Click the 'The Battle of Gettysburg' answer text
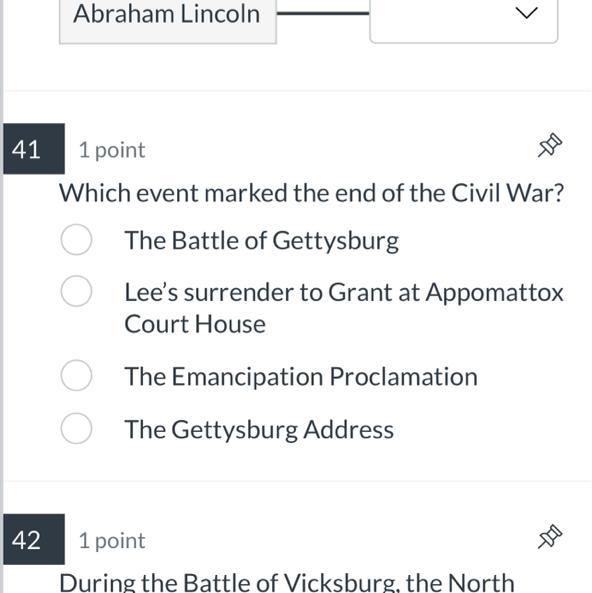Viewport: 592px width, 593px height. [x=262, y=241]
